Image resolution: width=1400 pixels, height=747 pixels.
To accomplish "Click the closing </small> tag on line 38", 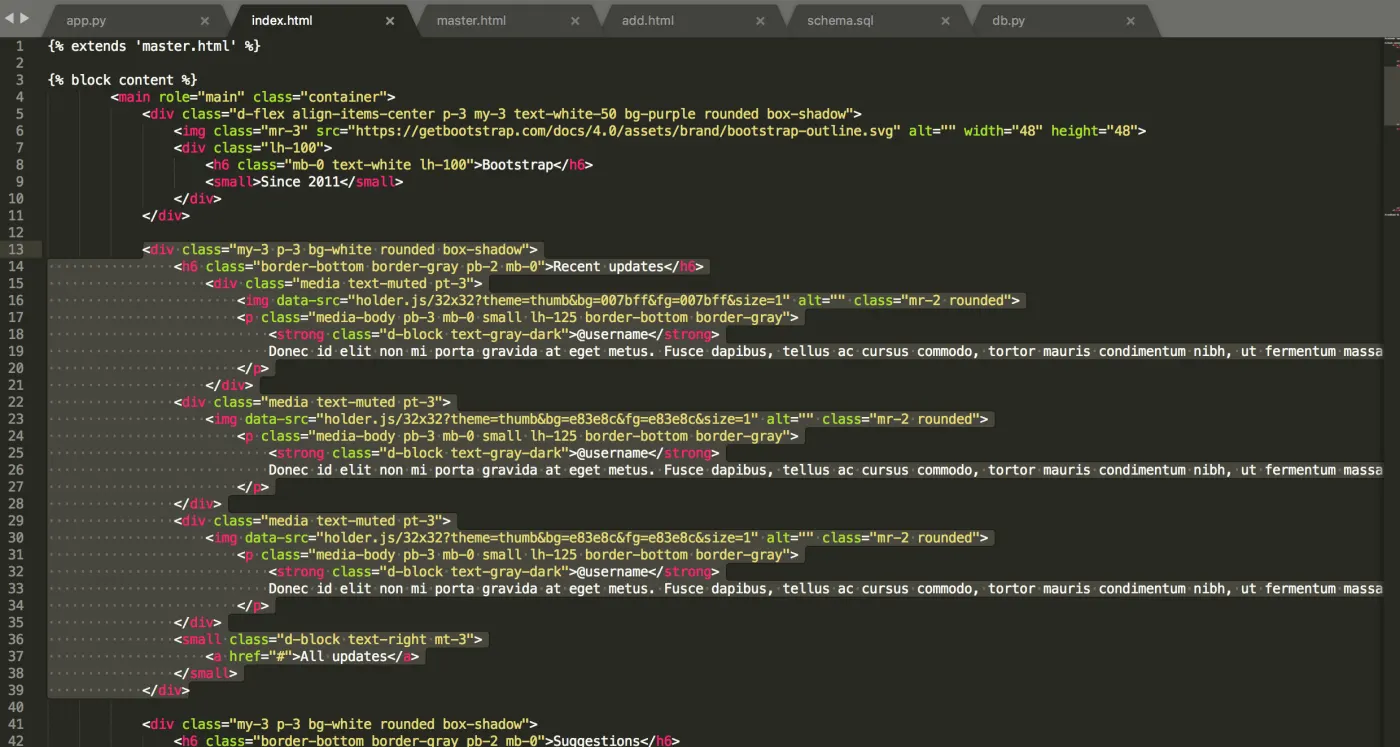I will 206,673.
